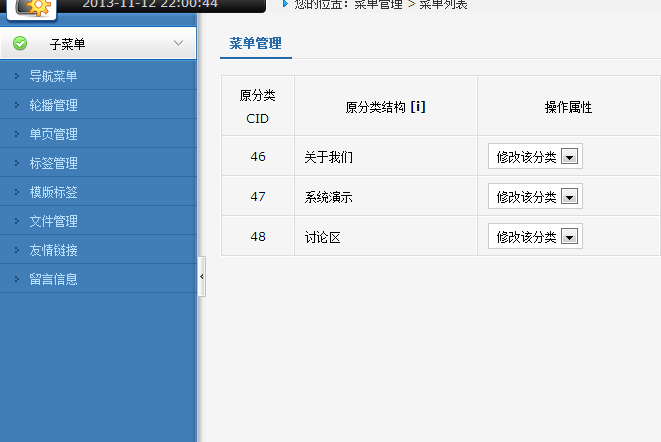Viewport: 661px width, 442px height.
Task: Open the 模版标签 sidebar item
Action: [54, 192]
